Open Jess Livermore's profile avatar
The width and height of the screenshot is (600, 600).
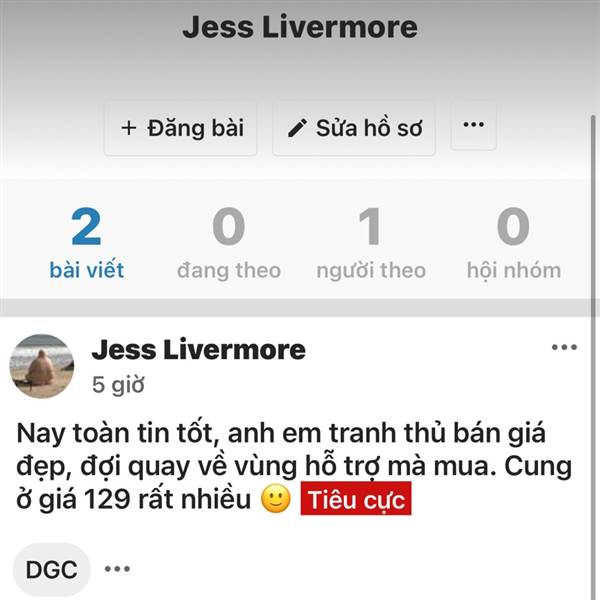tap(41, 366)
